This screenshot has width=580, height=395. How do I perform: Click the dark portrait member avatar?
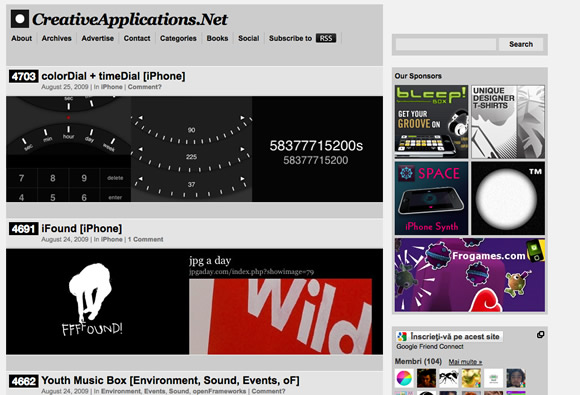426,378
